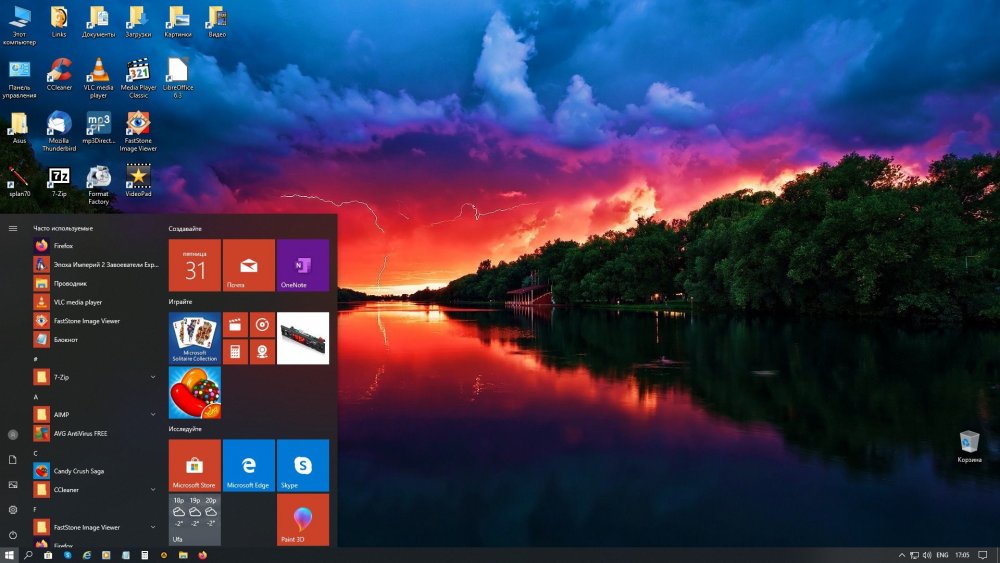Screen dimensions: 1000x563
Task: Launch Эпоха Империй 2 from Start list
Action: 96,264
